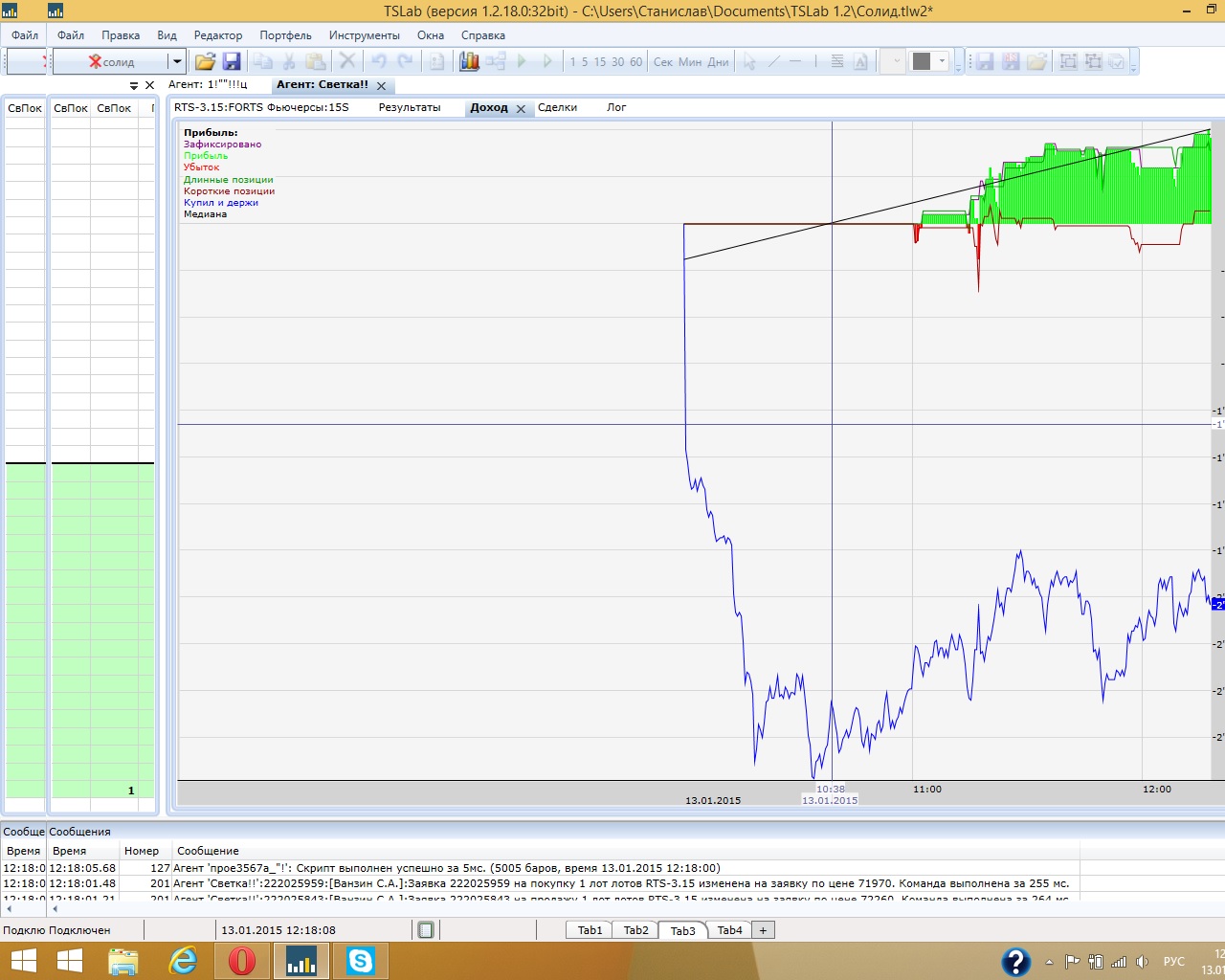
Task: Click the colored bar chart toolbar icon
Action: (x=469, y=61)
